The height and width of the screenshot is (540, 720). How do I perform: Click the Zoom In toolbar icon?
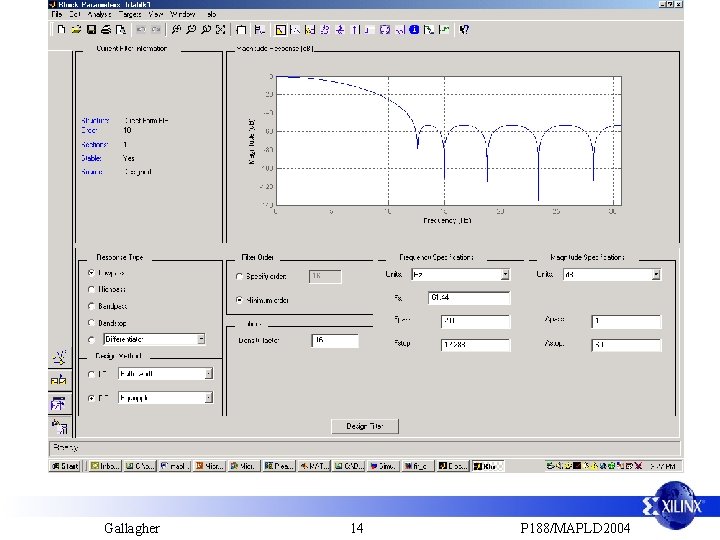pyautogui.click(x=176, y=30)
